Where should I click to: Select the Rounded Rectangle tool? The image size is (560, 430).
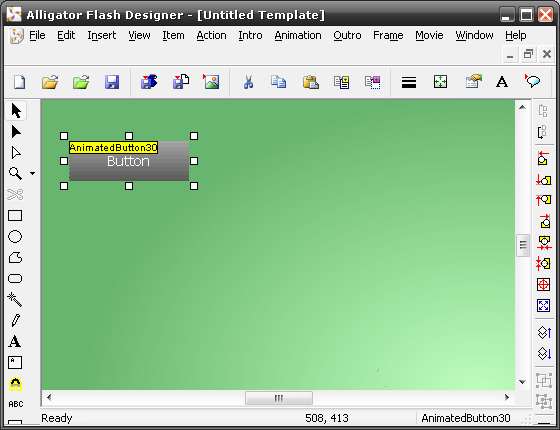coord(15,279)
